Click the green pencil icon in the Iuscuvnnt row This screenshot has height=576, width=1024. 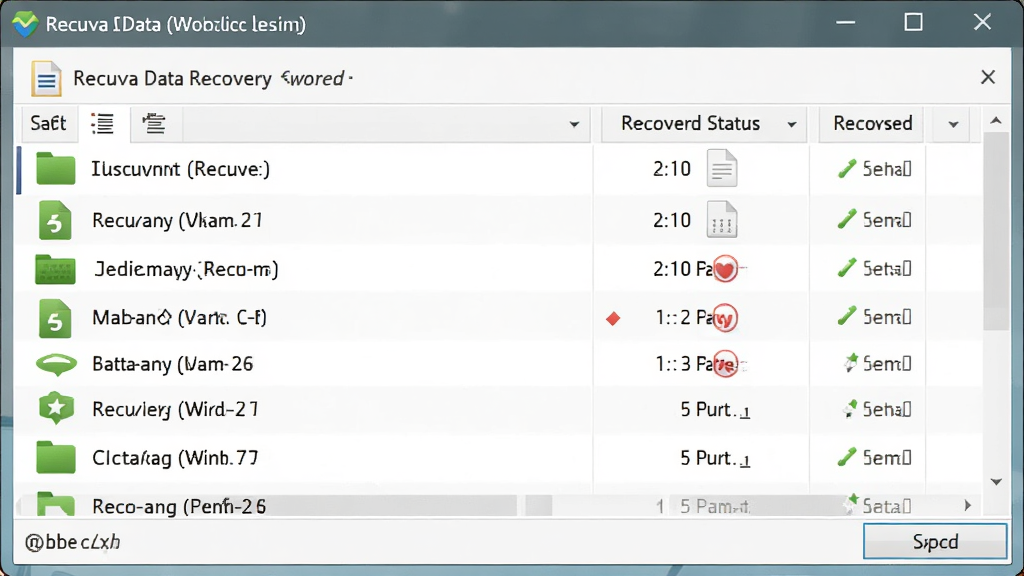(847, 169)
